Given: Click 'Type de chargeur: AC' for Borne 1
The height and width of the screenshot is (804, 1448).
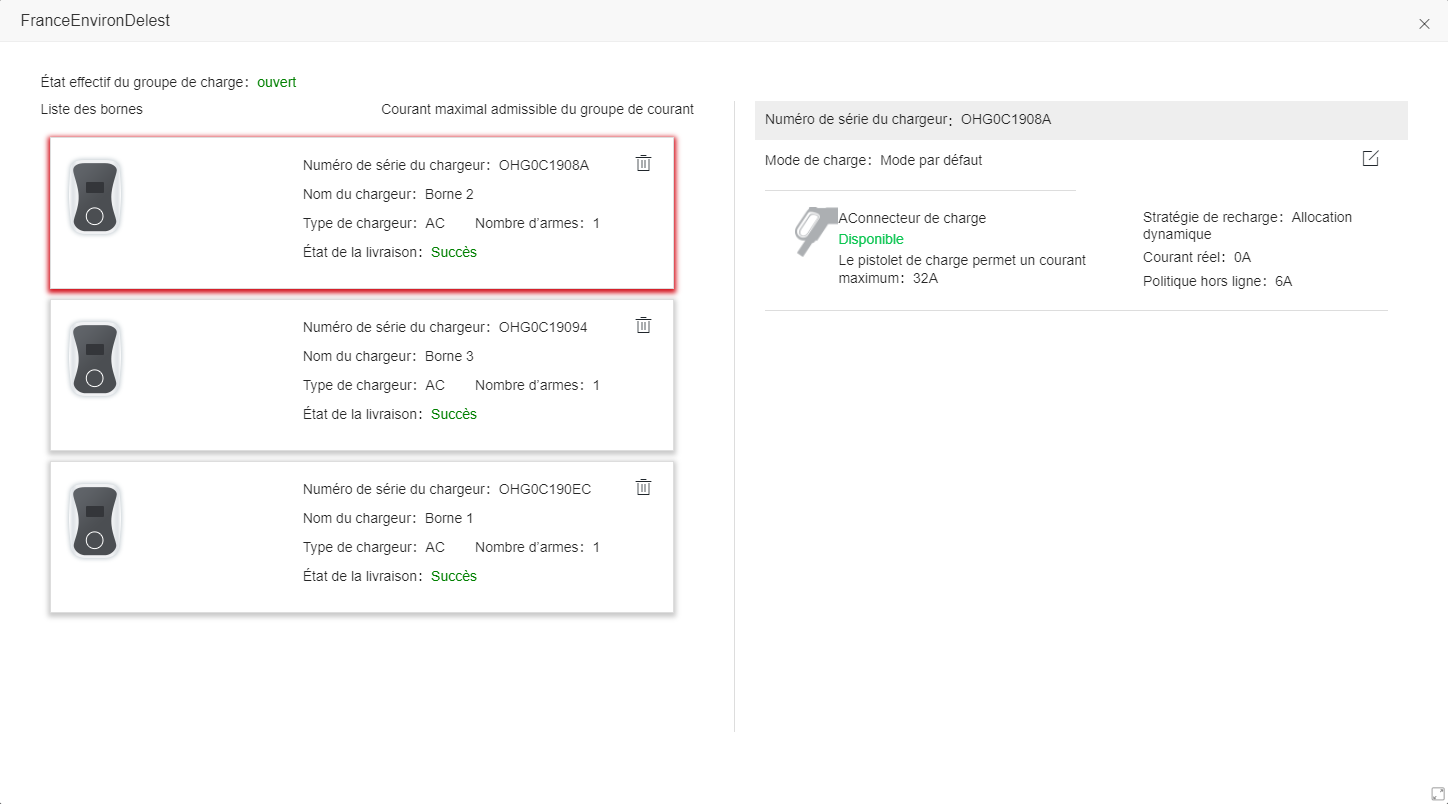Looking at the screenshot, I should coord(374,547).
